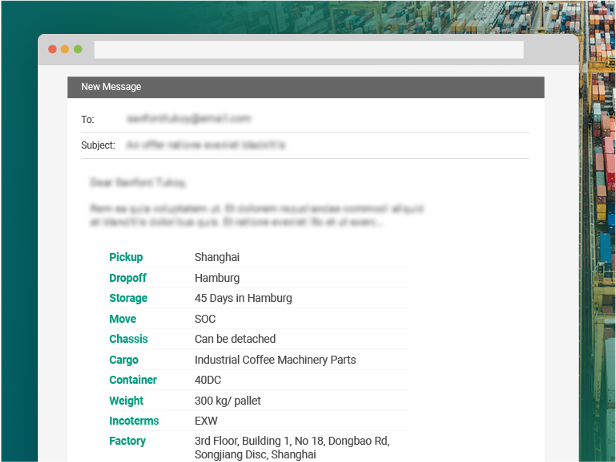
Task: Select the 'Cargo' label
Action: click(x=124, y=360)
